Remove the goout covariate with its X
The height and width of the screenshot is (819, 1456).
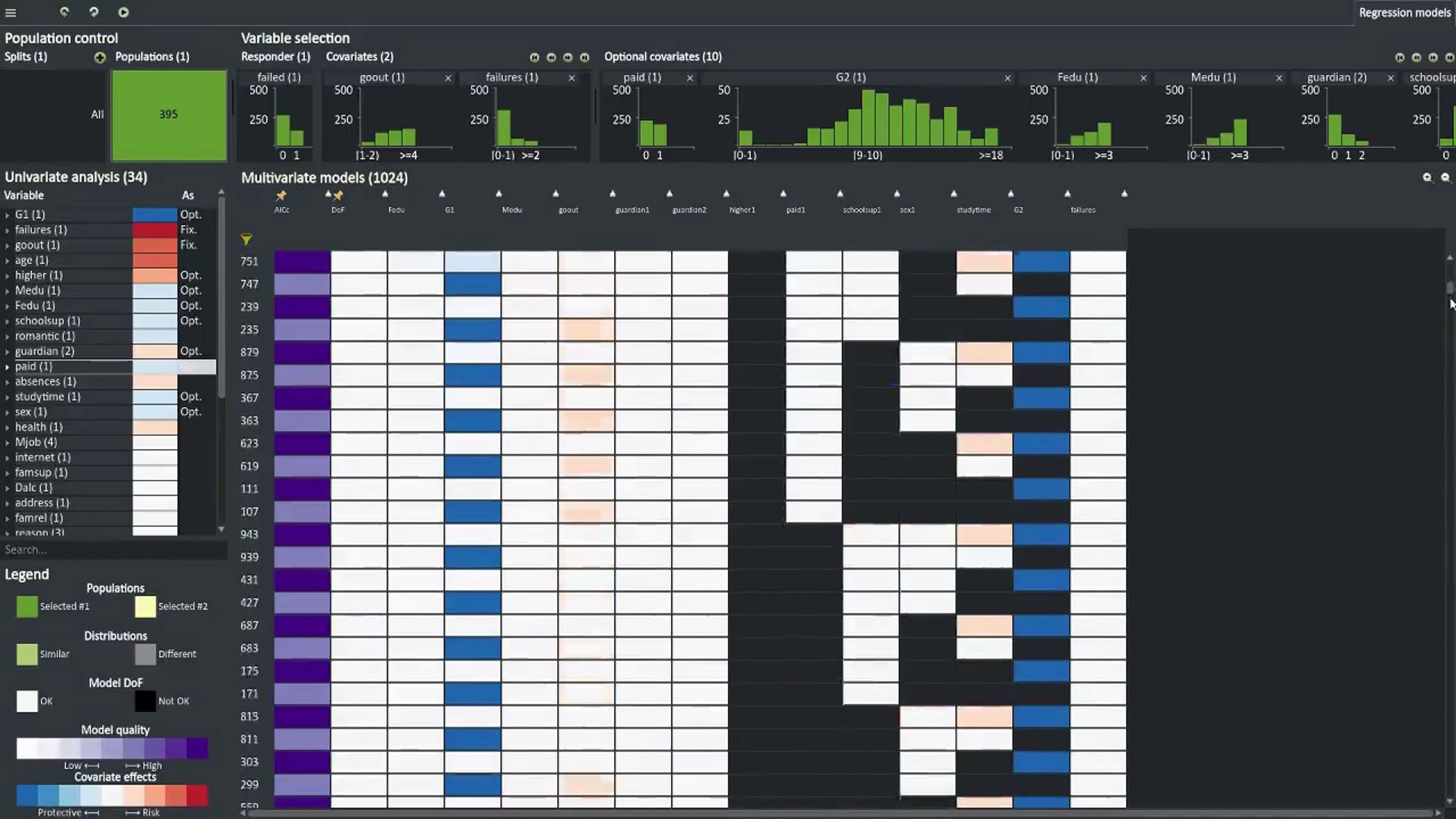point(448,78)
